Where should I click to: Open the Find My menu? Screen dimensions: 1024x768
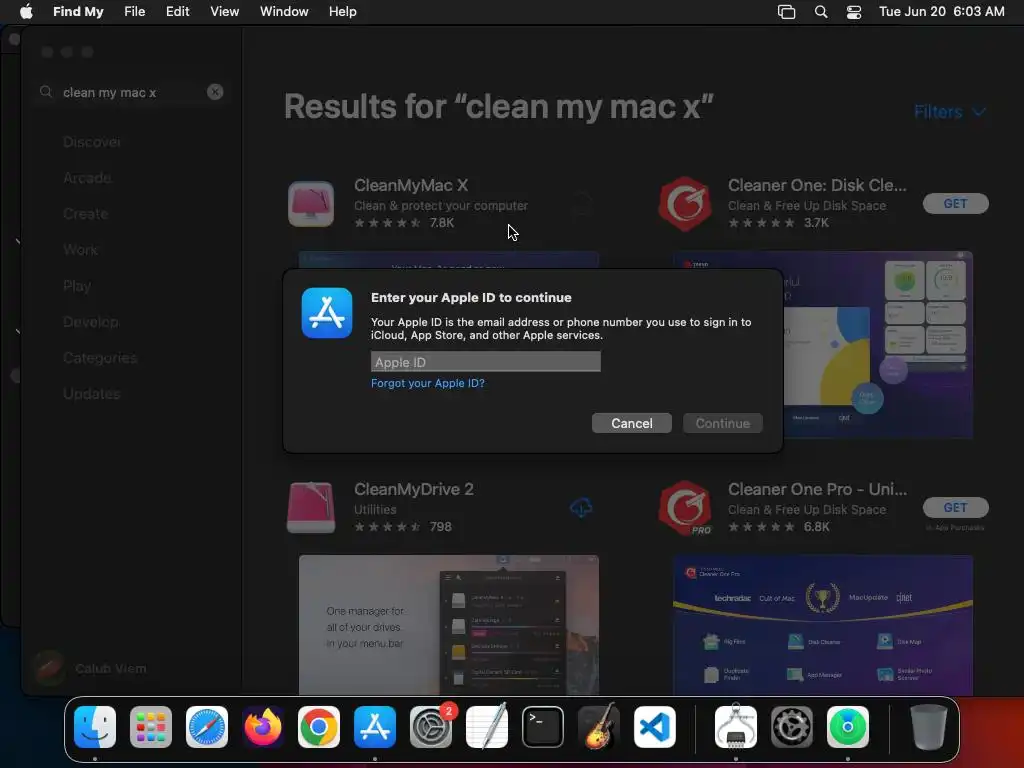78,12
